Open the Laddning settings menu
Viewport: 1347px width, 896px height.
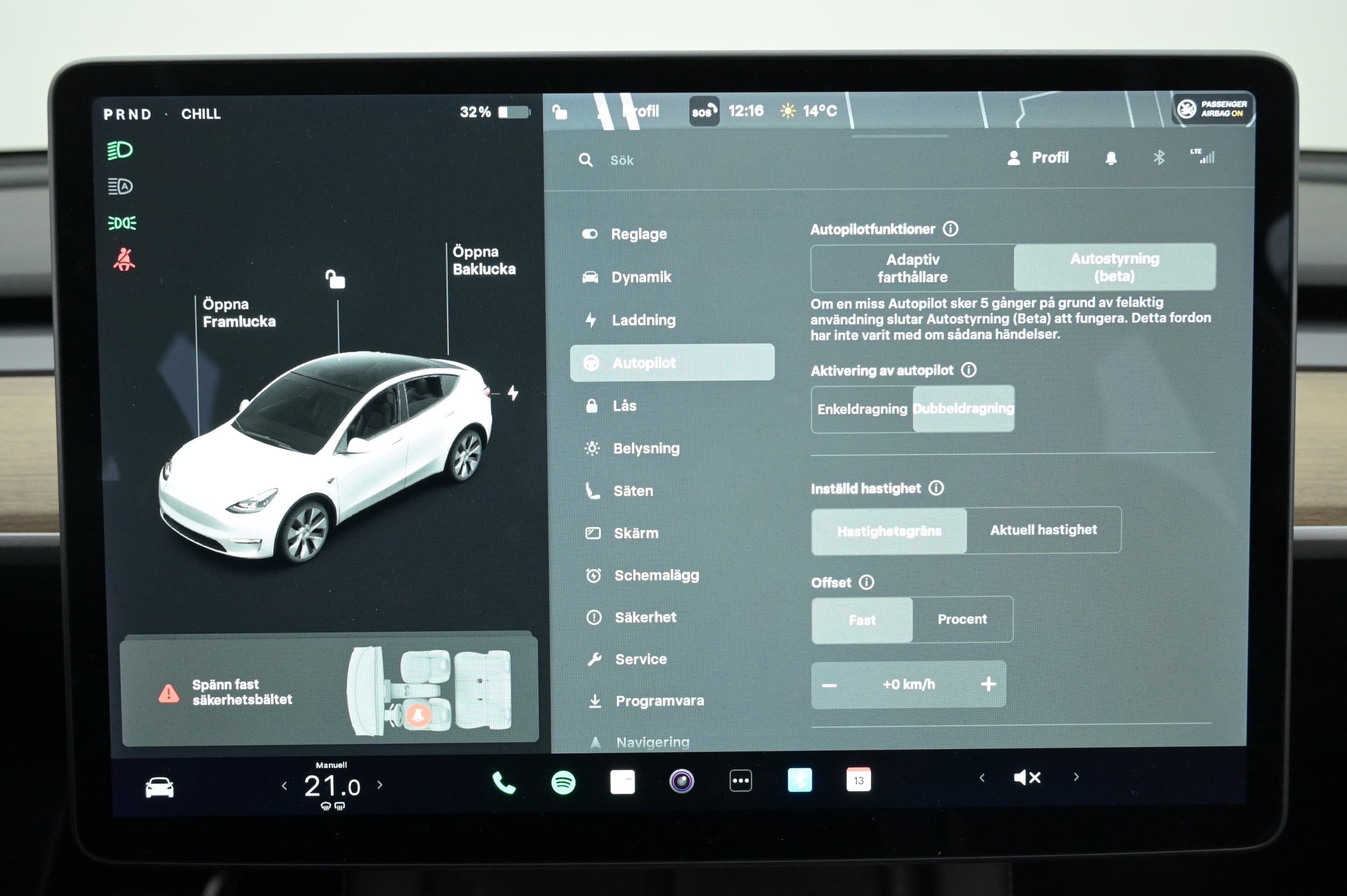[x=643, y=320]
